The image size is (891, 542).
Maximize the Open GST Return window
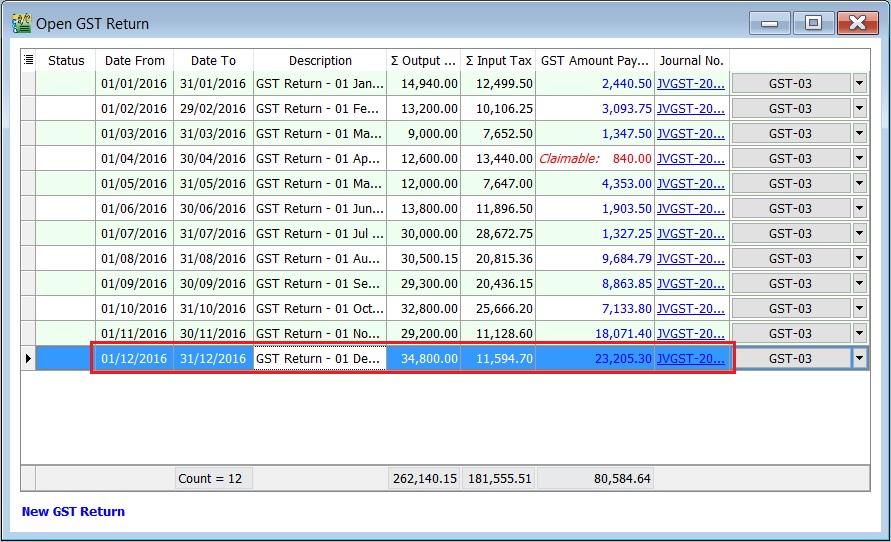pos(814,22)
